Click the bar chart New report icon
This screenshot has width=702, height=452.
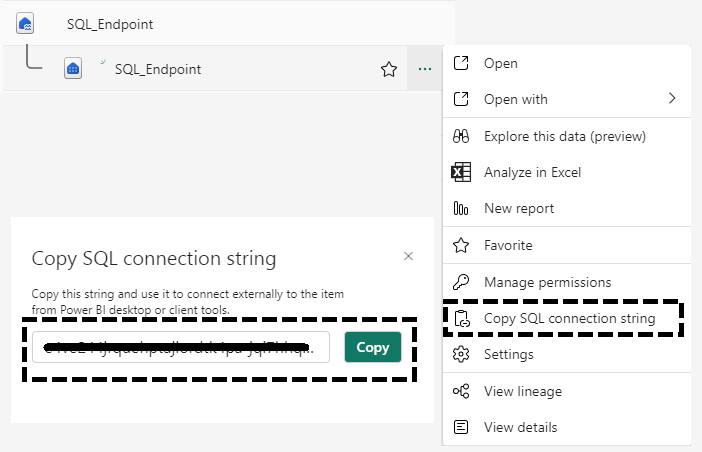[x=461, y=209]
